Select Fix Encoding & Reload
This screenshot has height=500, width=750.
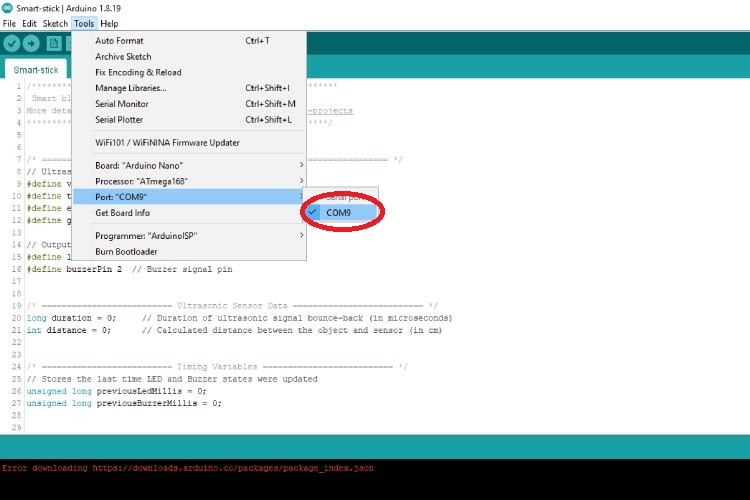coord(189,72)
